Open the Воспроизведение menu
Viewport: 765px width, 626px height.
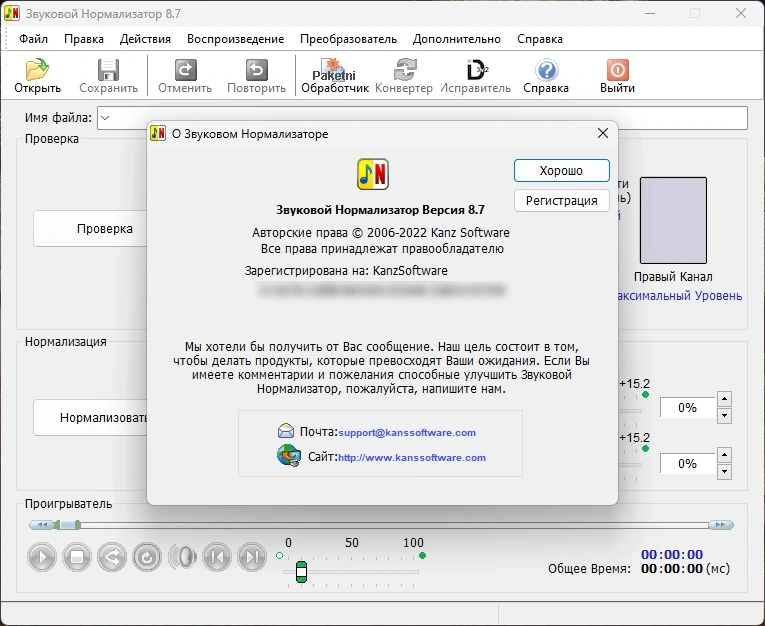point(236,39)
